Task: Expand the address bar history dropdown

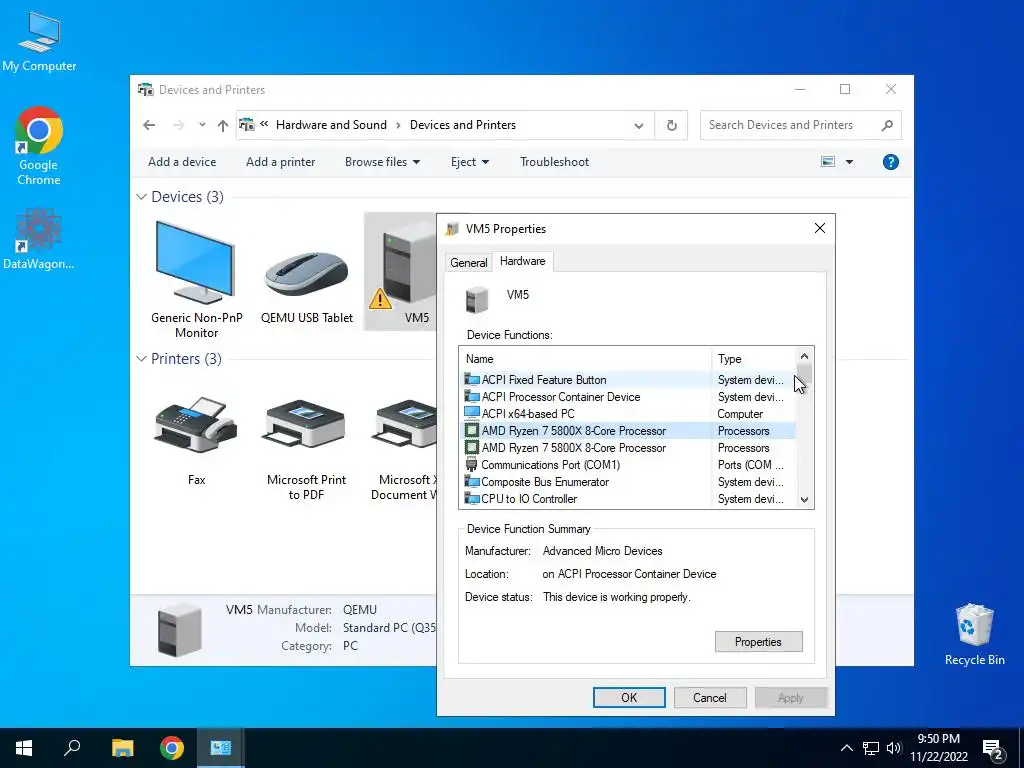Action: [x=639, y=125]
